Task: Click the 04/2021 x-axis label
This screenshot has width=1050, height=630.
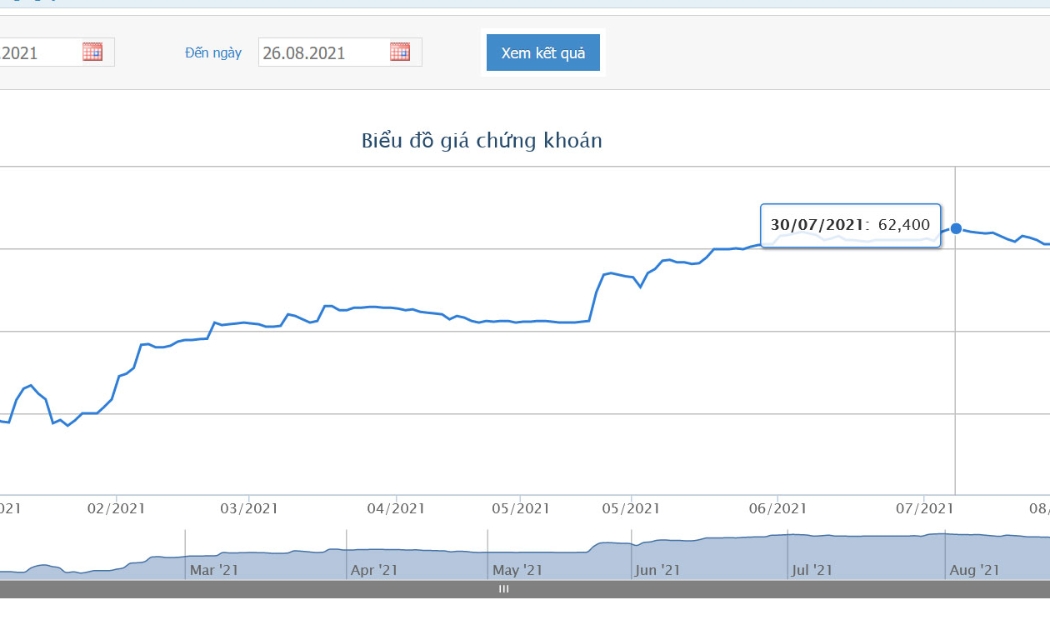Action: pyautogui.click(x=396, y=509)
